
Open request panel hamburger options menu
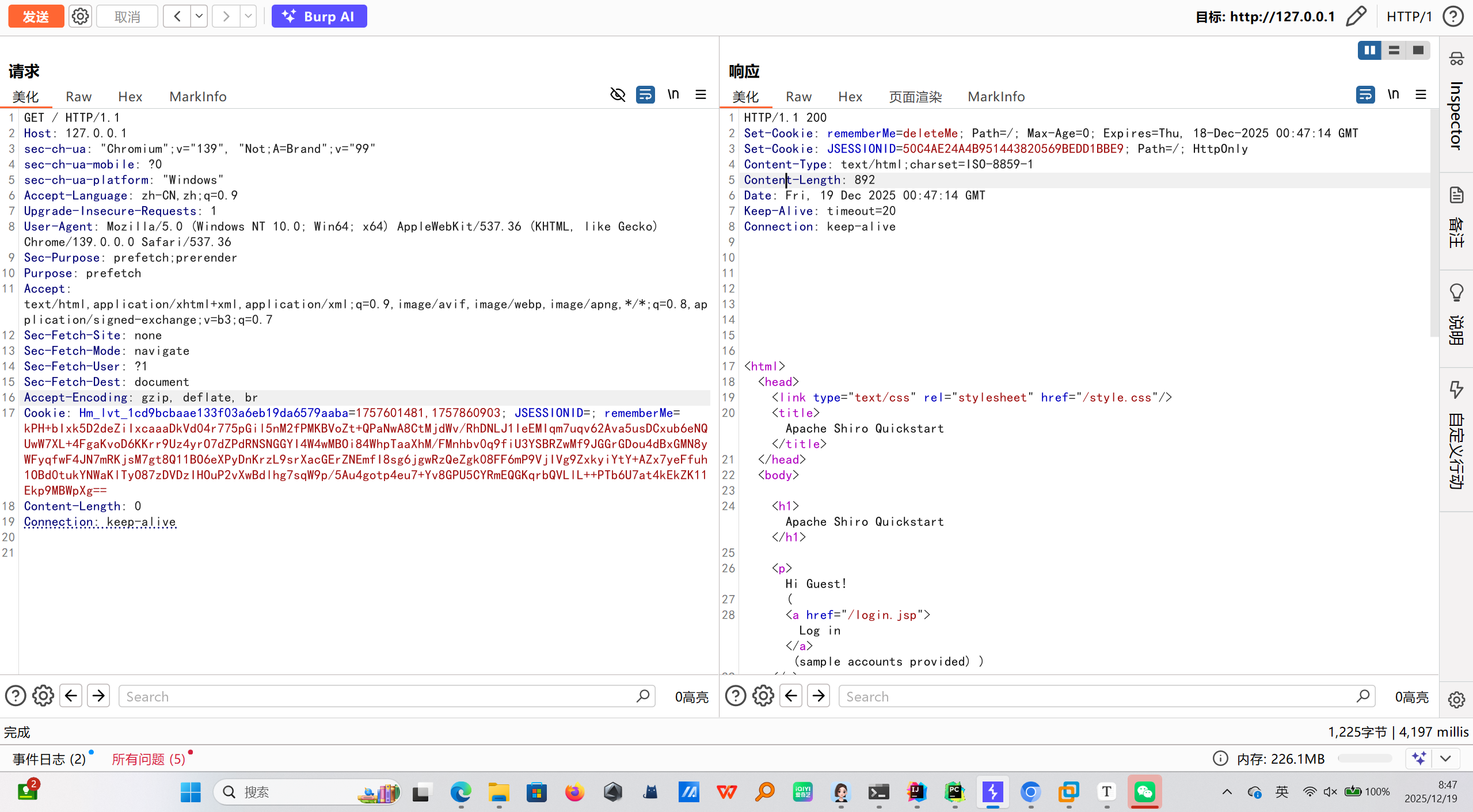pyautogui.click(x=701, y=94)
